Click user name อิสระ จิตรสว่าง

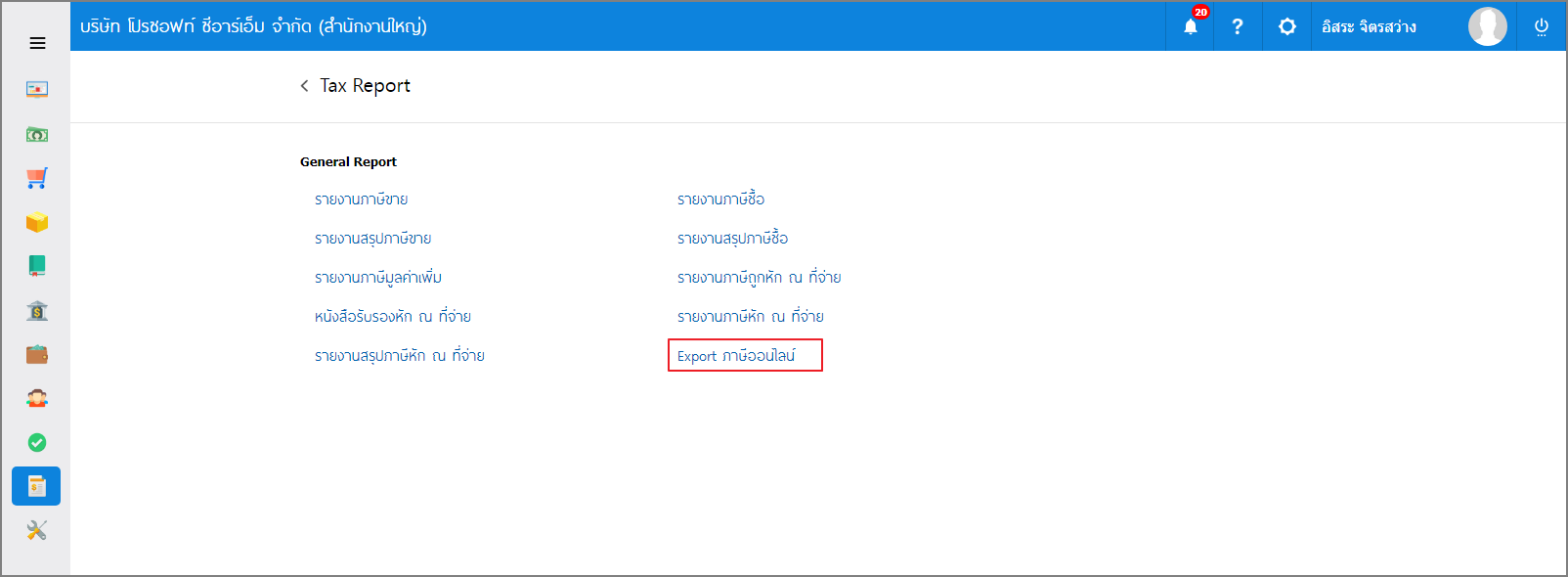tap(1369, 26)
